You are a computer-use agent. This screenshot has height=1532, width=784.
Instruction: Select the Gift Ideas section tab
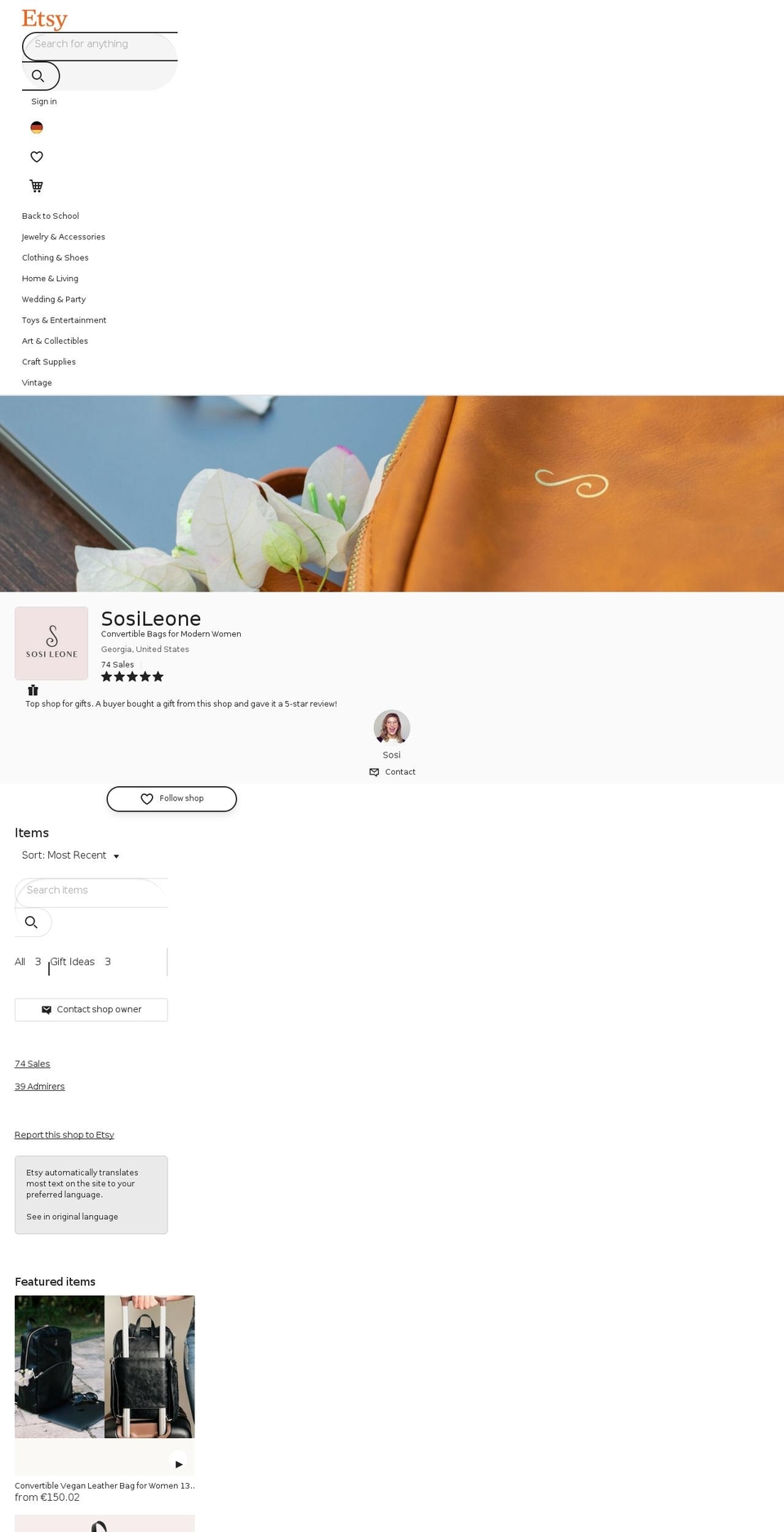point(81,962)
